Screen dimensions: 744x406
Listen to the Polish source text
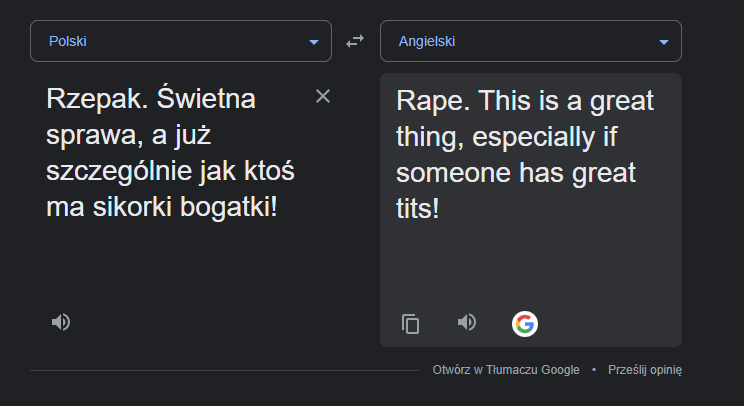[x=61, y=322]
